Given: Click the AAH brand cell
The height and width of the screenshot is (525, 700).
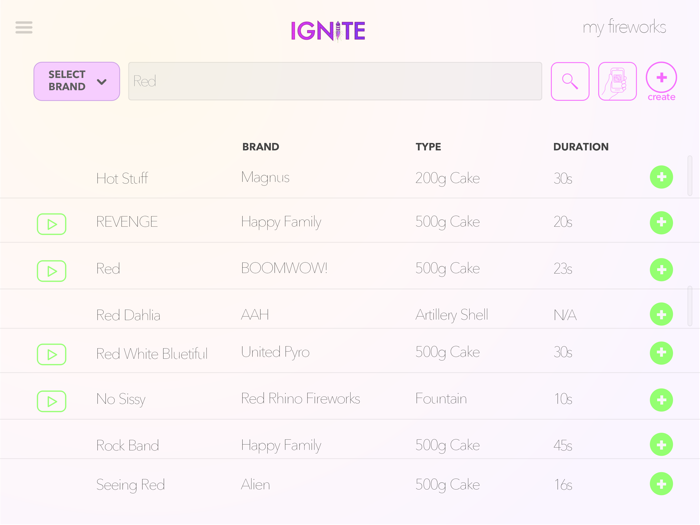Looking at the screenshot, I should [255, 315].
